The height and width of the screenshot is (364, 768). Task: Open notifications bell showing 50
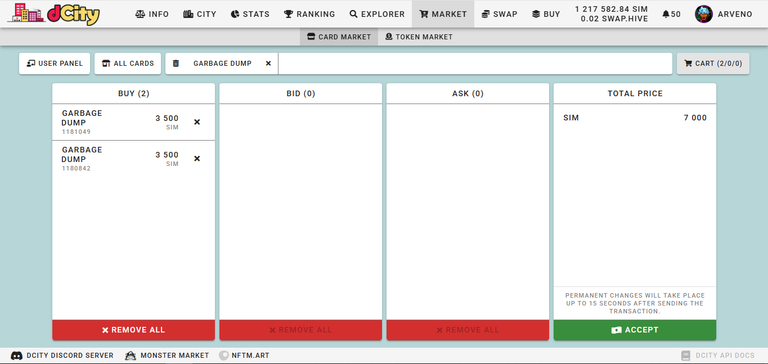point(671,14)
